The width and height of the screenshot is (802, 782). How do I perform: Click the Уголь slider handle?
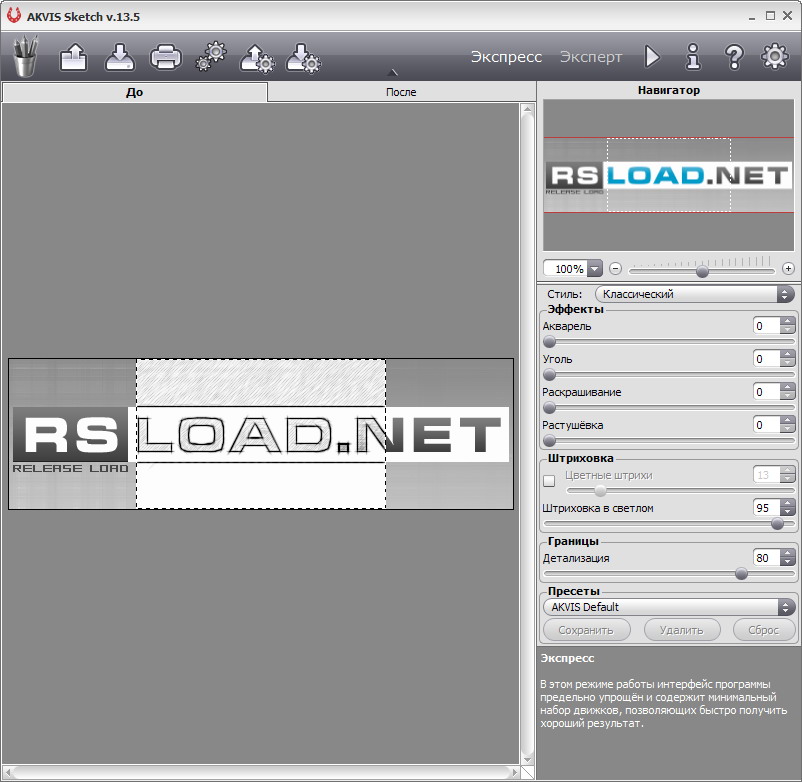(549, 375)
